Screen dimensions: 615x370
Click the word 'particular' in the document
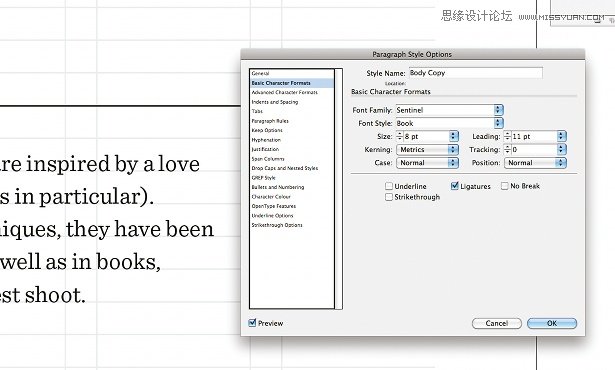pos(89,197)
